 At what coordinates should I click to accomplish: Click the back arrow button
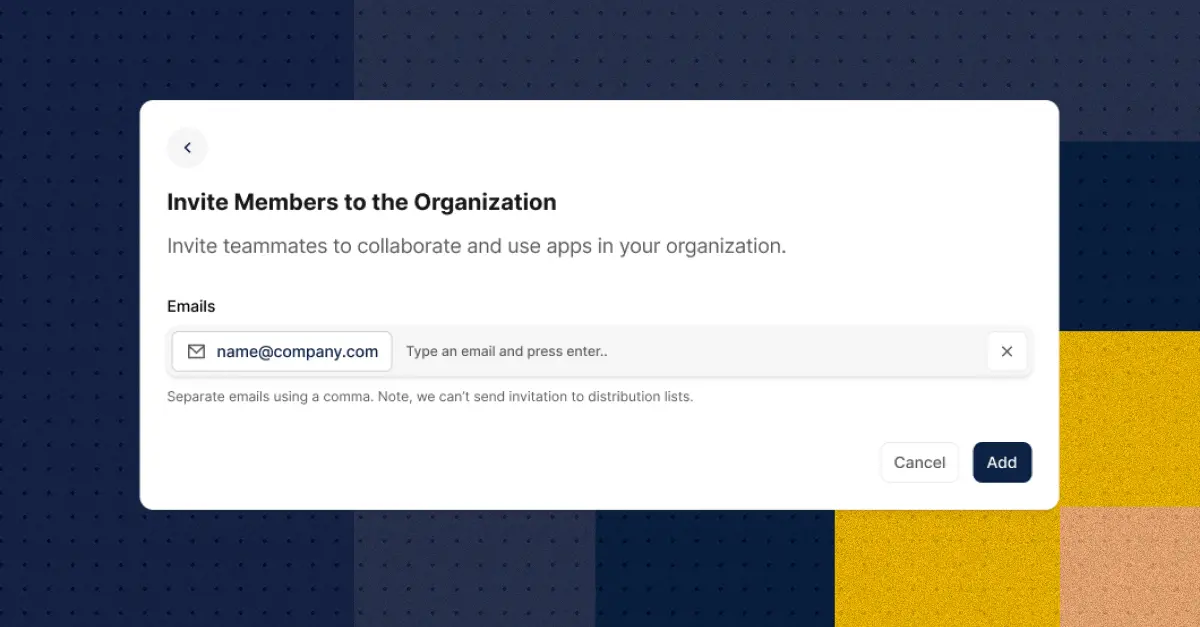pos(187,148)
